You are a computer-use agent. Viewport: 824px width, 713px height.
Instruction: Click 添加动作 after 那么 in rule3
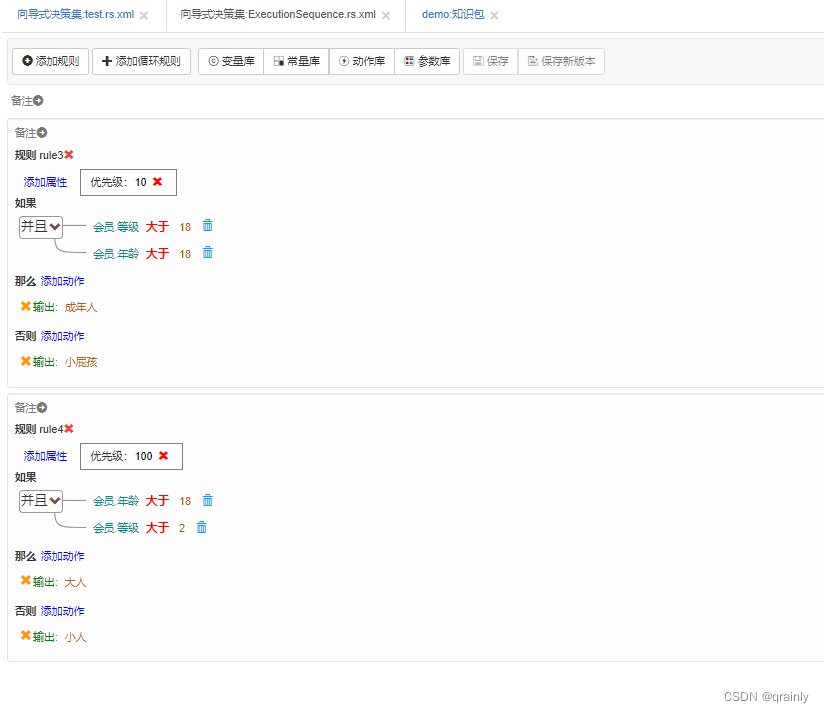[x=63, y=282]
